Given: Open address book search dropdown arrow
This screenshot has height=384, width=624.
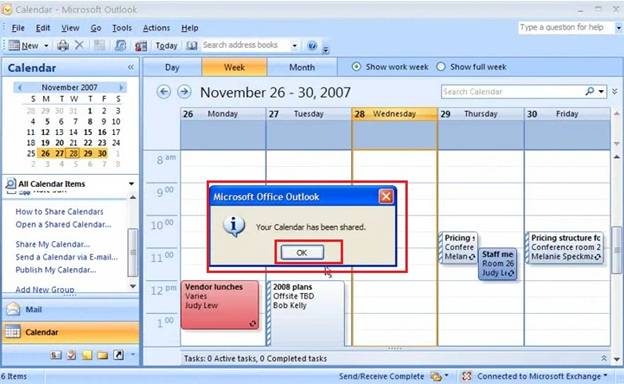Looking at the screenshot, I should click(294, 46).
